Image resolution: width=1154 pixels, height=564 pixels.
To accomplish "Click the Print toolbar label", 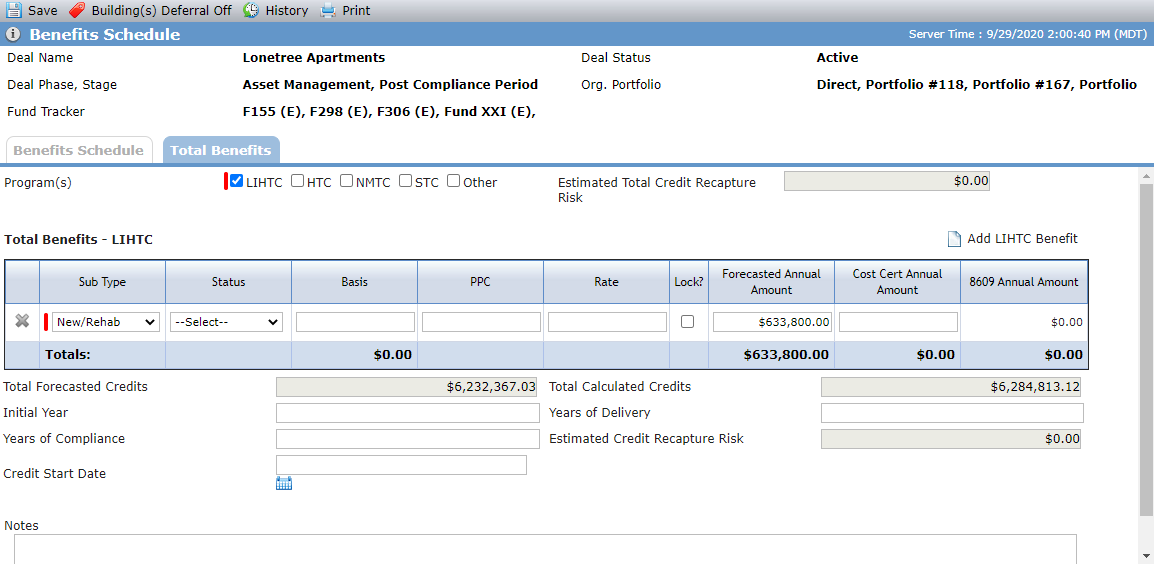I will [x=356, y=11].
